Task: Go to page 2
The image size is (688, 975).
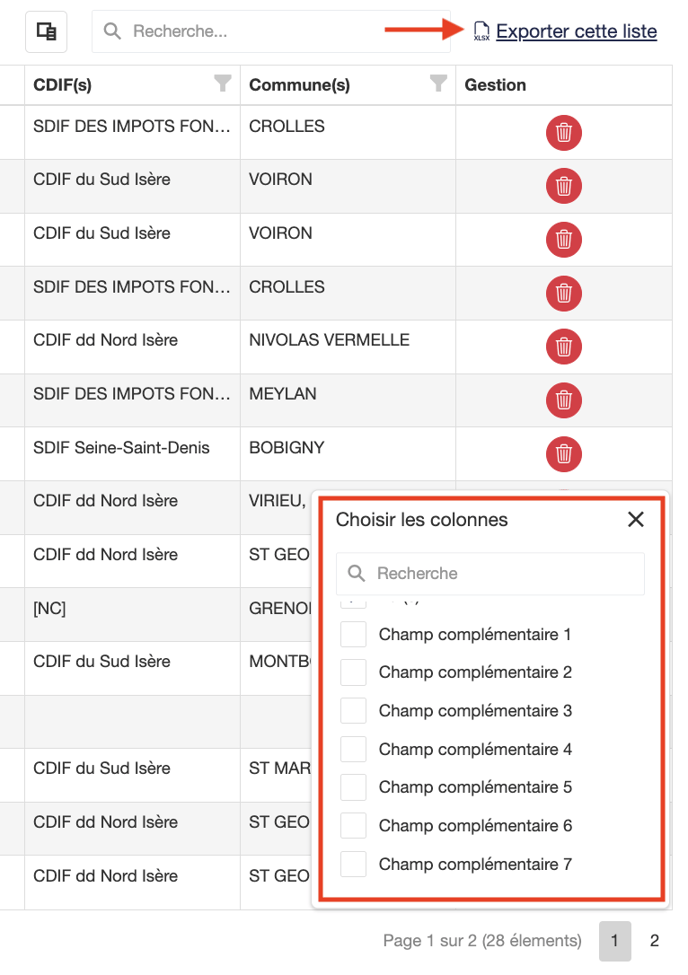Action: pyautogui.click(x=654, y=941)
